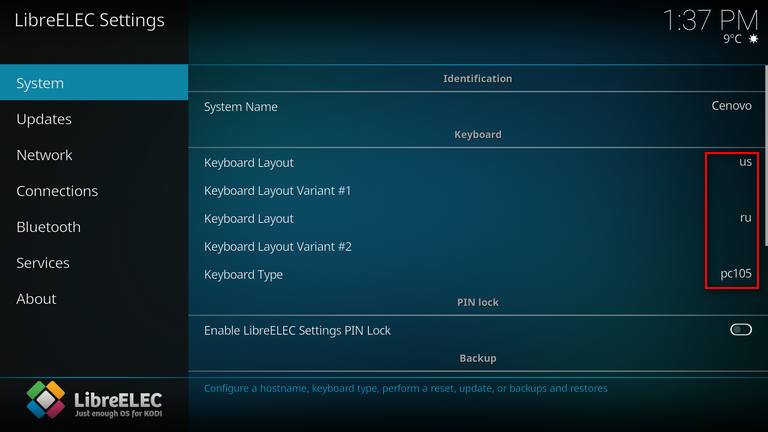
Task: Click the LibreELEC logo icon
Action: (x=45, y=401)
